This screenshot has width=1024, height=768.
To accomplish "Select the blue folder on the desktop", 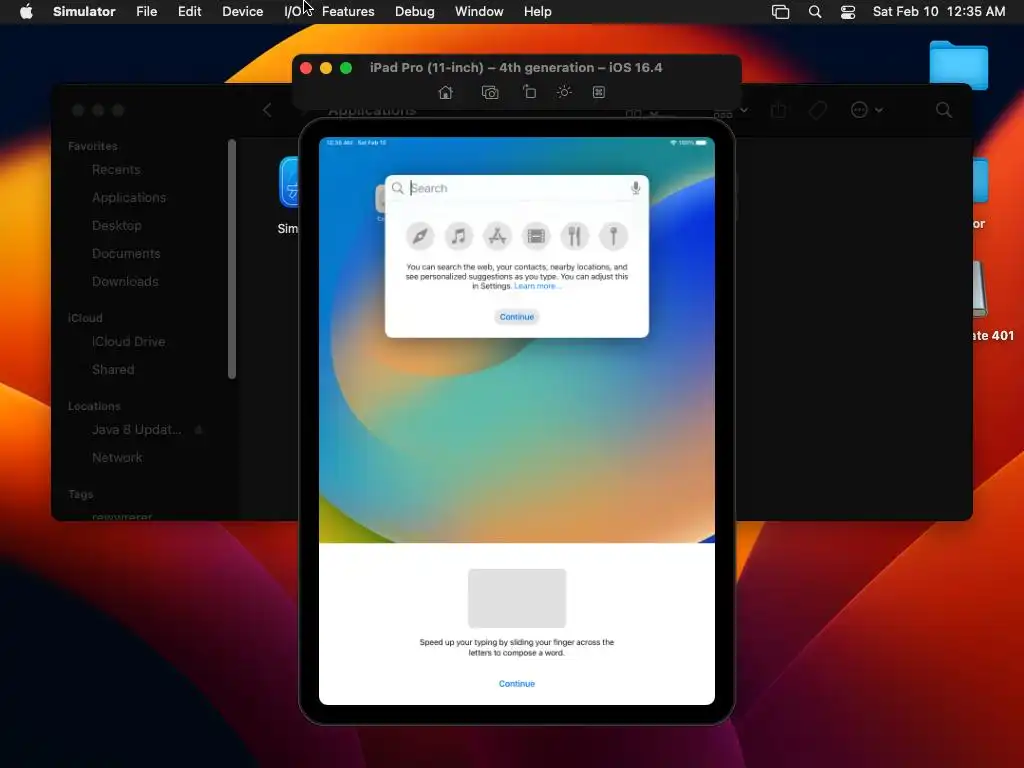I will (x=959, y=64).
